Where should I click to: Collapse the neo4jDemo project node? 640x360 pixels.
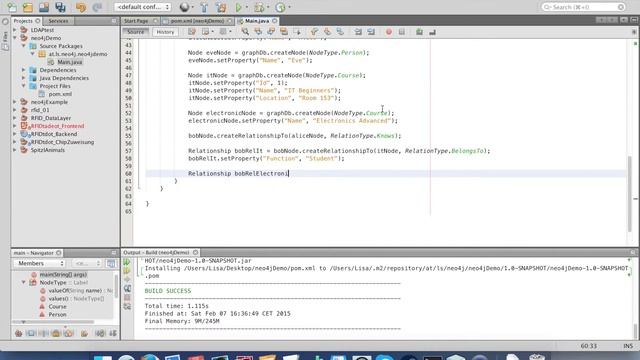(15, 38)
